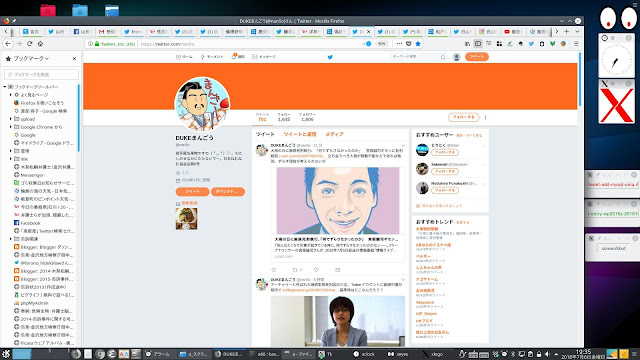Open the Firefox home page button
640x360 pixels.
(x=40, y=44)
